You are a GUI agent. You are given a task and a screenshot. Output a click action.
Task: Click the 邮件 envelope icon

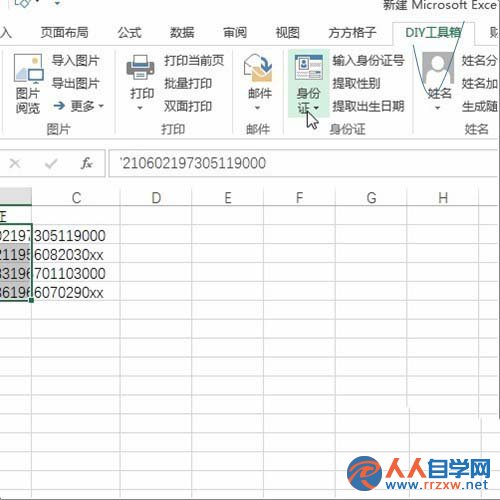click(258, 68)
